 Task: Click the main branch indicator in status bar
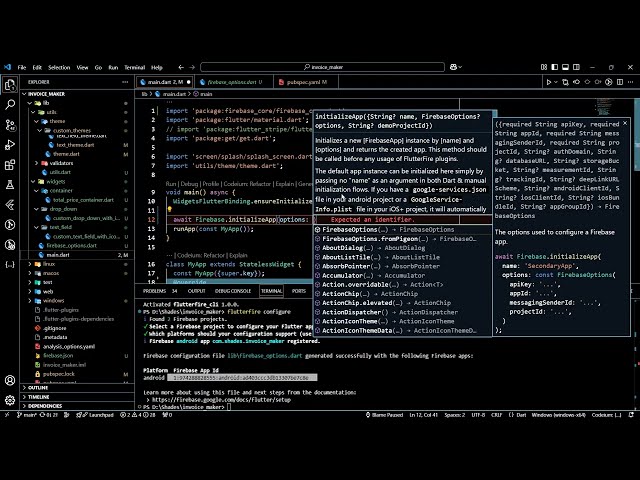click(27, 415)
